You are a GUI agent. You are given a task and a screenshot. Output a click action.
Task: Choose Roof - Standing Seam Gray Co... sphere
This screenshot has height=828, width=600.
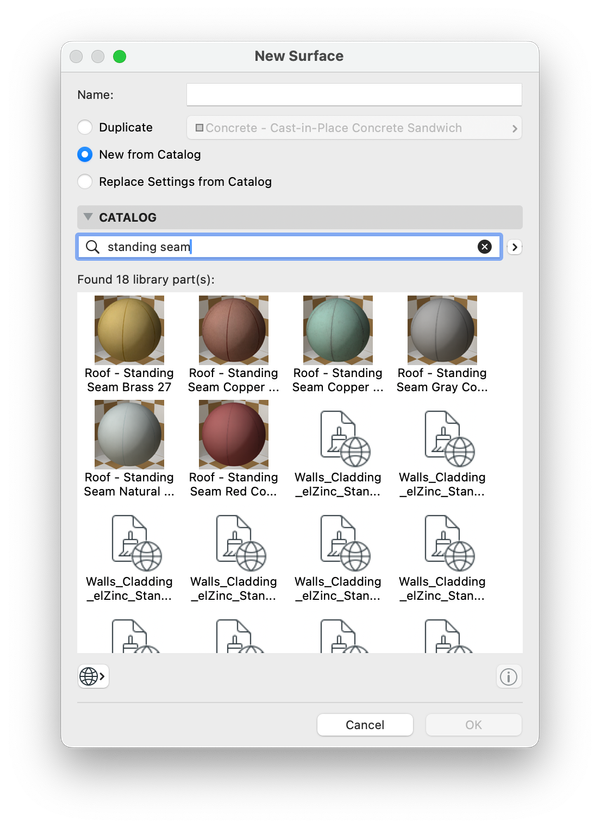point(442,330)
